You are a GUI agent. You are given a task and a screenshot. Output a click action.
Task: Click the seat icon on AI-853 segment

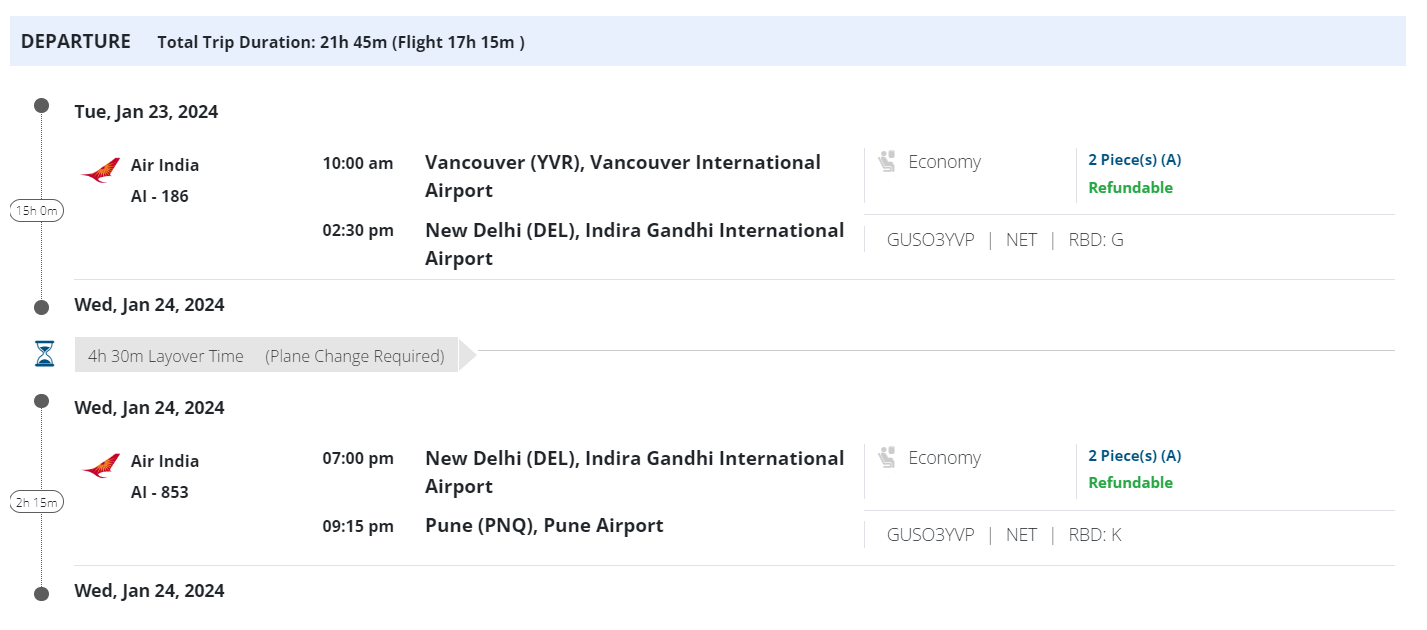(x=887, y=458)
